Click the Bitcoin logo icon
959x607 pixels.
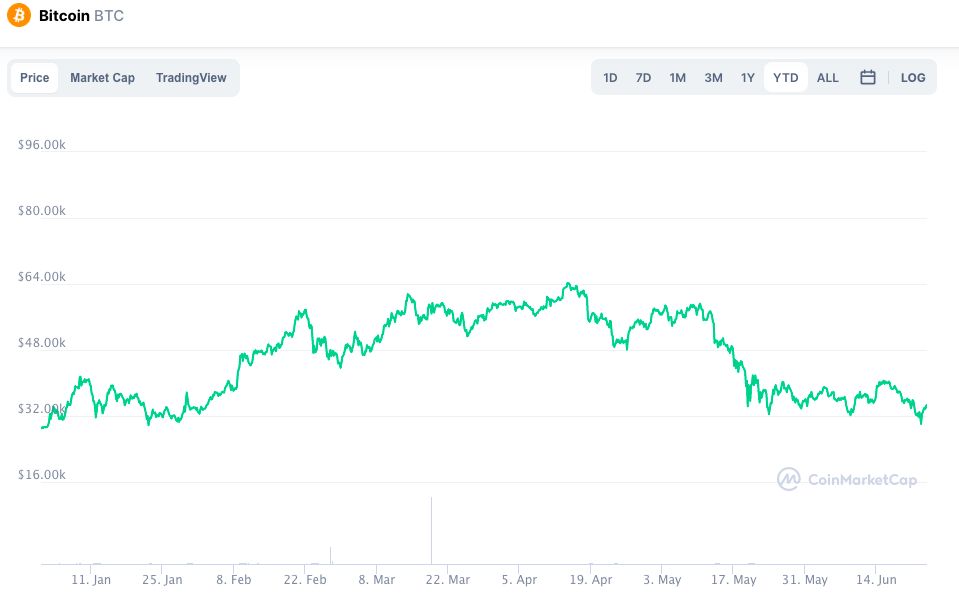click(x=18, y=15)
